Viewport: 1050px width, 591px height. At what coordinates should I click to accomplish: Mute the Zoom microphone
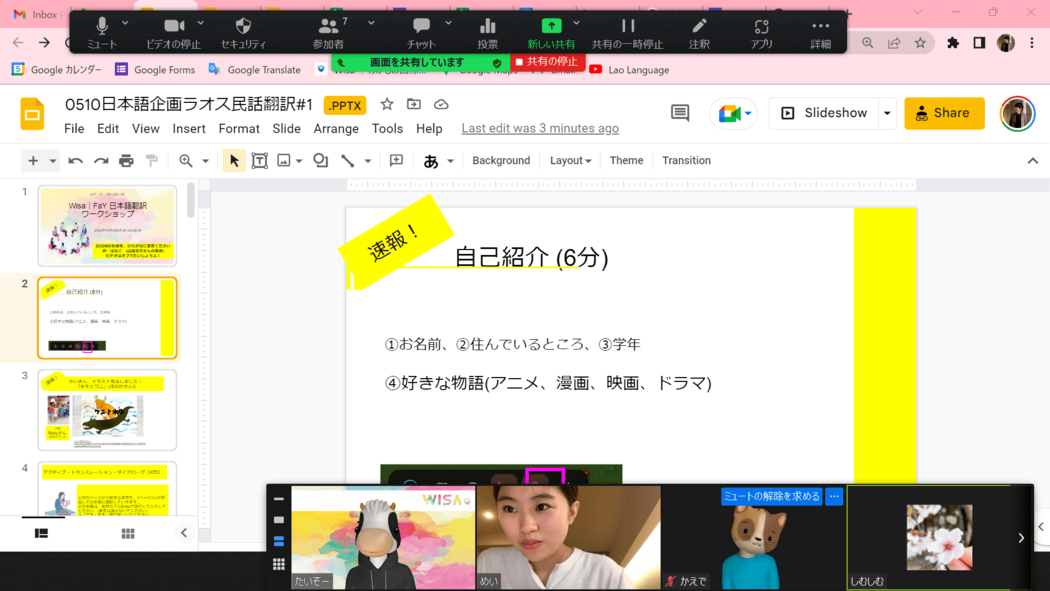point(101,32)
